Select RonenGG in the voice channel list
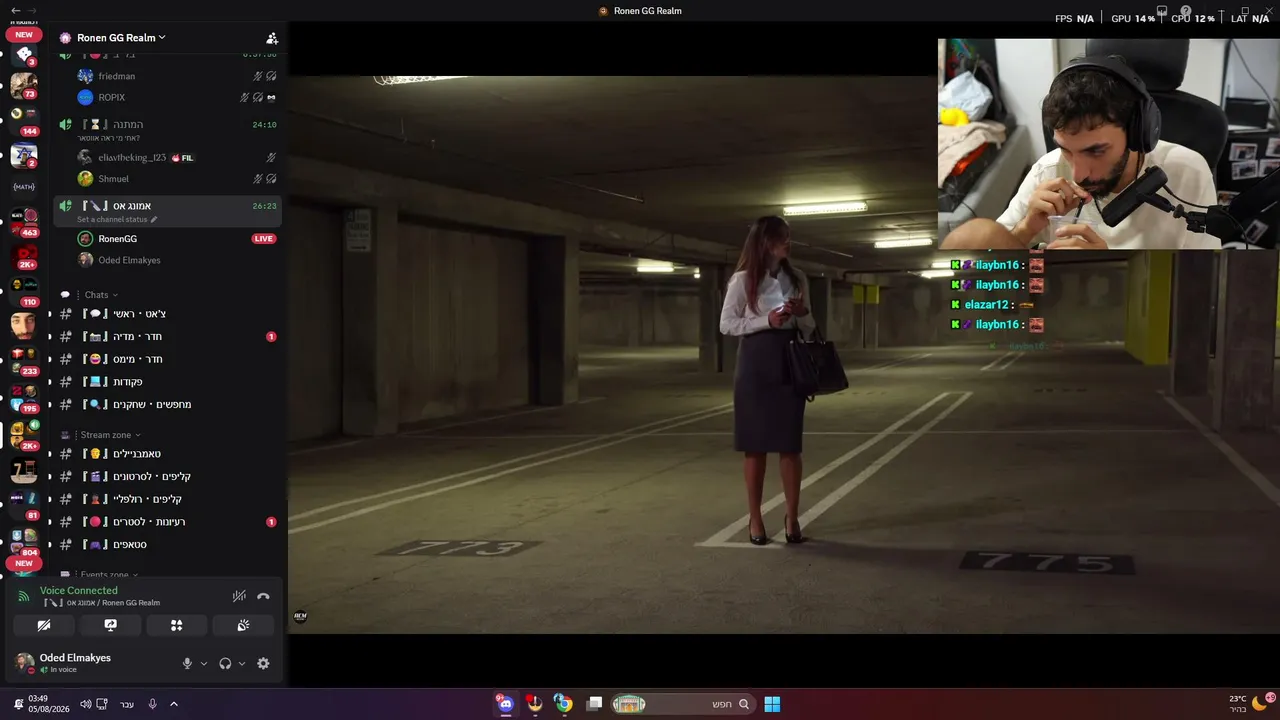Viewport: 1280px width, 720px height. click(x=117, y=239)
